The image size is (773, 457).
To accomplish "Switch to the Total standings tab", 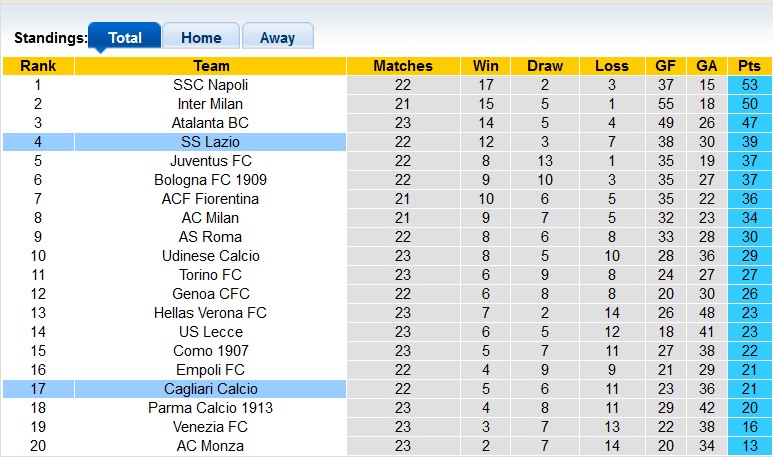I will (x=125, y=38).
